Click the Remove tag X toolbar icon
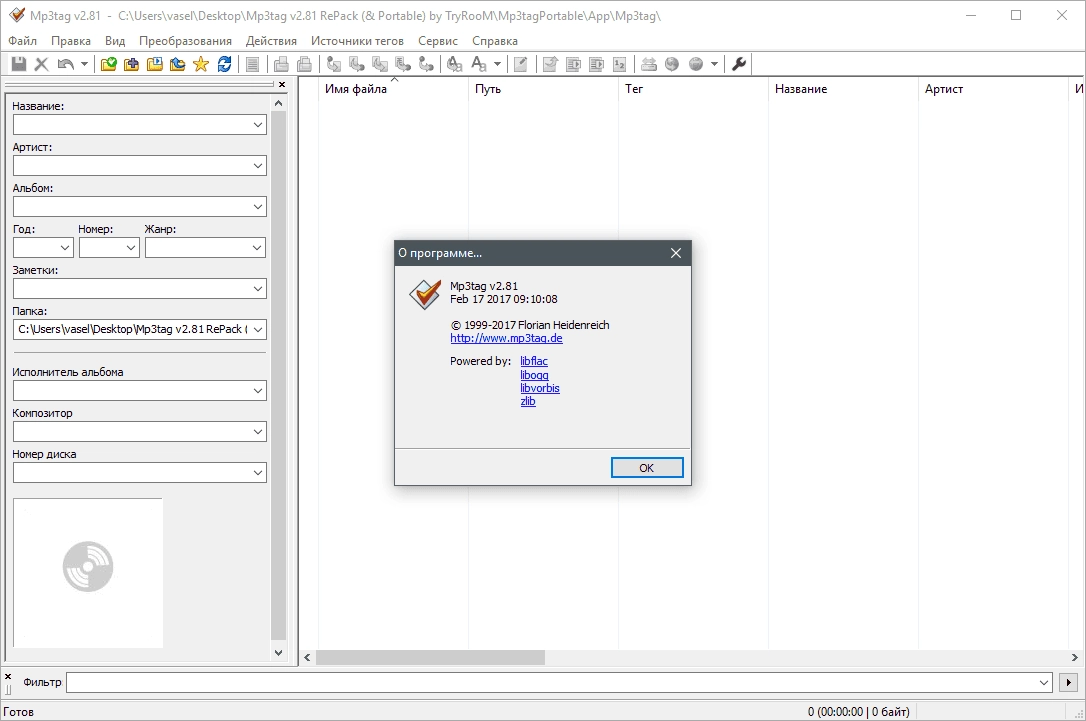Image resolution: width=1086 pixels, height=721 pixels. pos(42,64)
